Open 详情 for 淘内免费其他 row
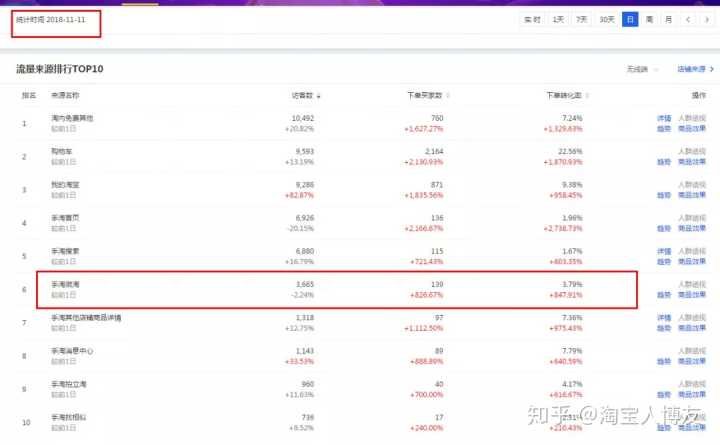This screenshot has height=445, width=720. pos(663,118)
